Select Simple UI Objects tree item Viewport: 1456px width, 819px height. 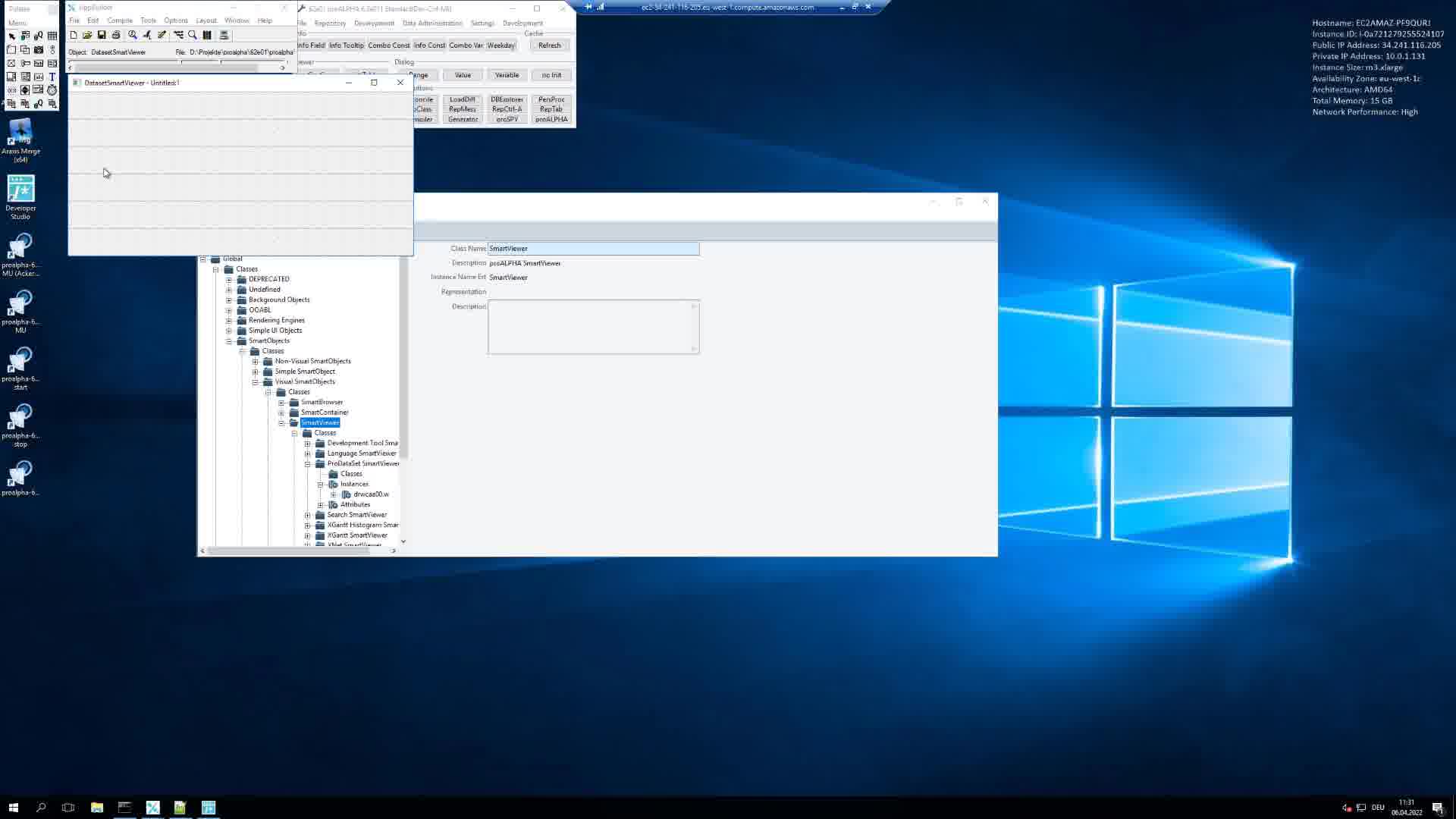tap(275, 331)
